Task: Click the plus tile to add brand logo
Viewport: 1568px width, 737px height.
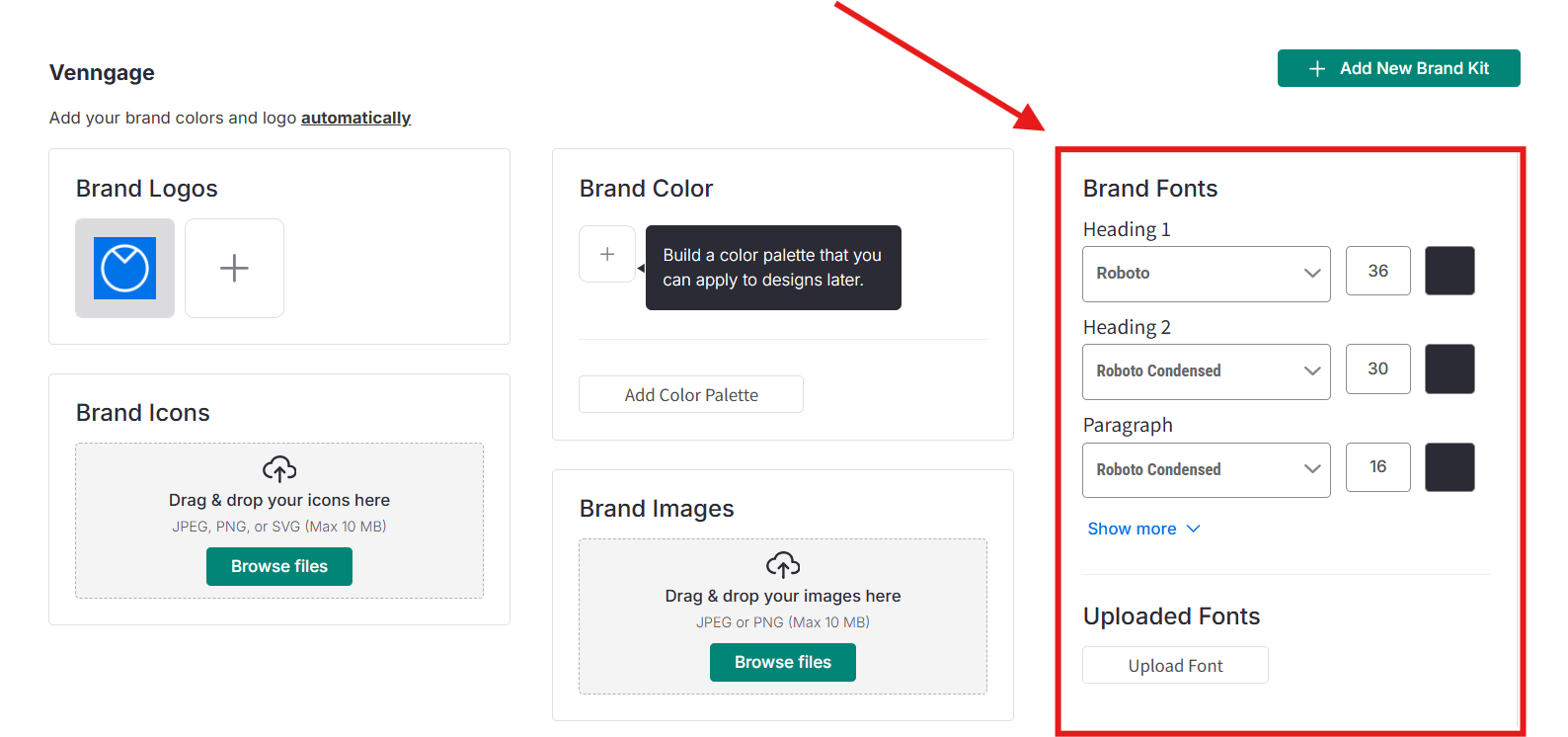Action: point(234,268)
